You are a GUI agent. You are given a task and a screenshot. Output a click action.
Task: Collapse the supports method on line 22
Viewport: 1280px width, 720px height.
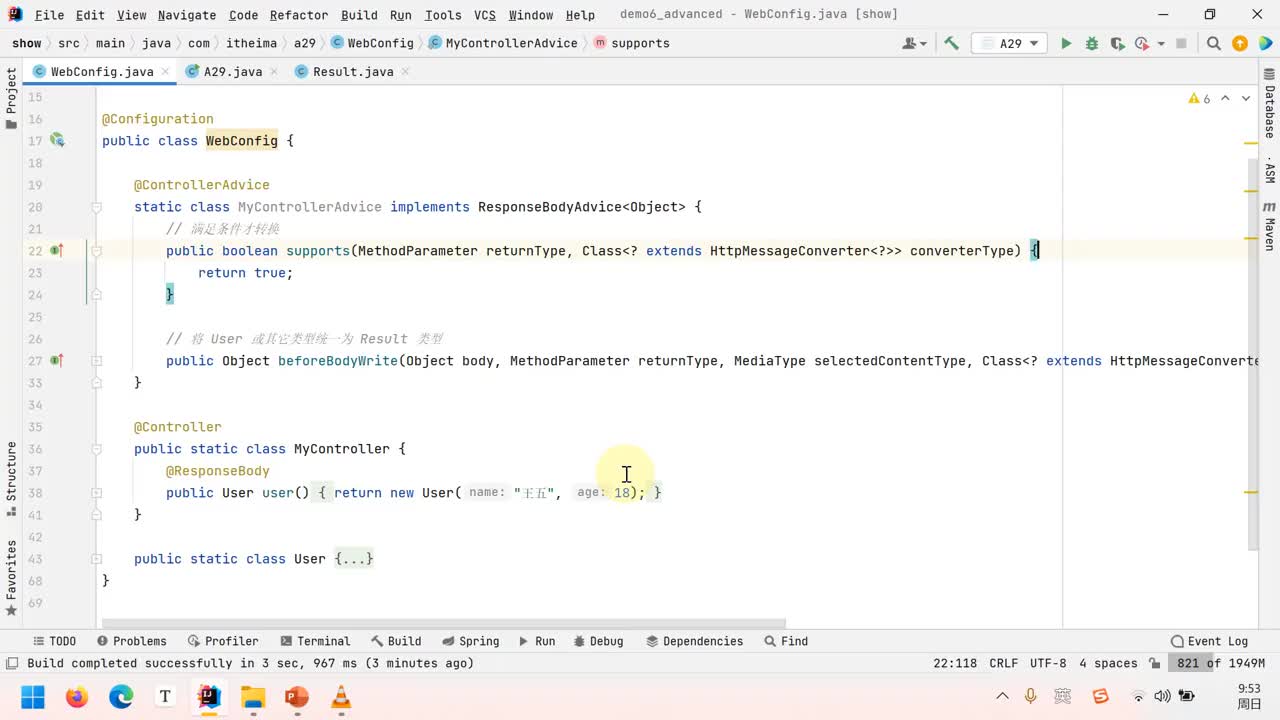pyautogui.click(x=96, y=251)
